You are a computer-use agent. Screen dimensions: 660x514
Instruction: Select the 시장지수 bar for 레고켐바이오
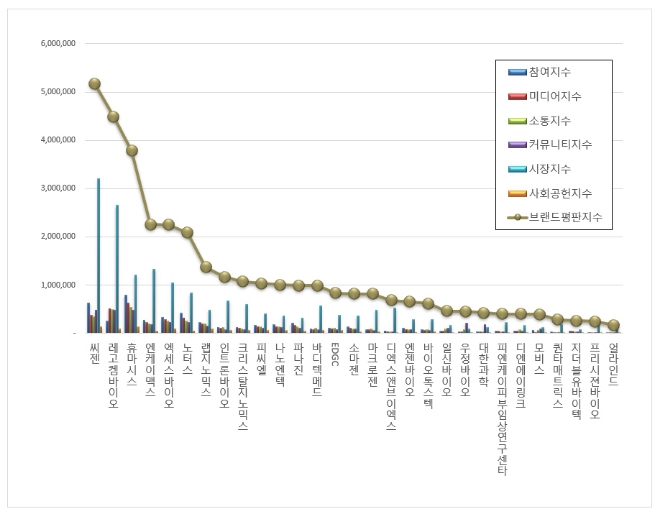117,269
